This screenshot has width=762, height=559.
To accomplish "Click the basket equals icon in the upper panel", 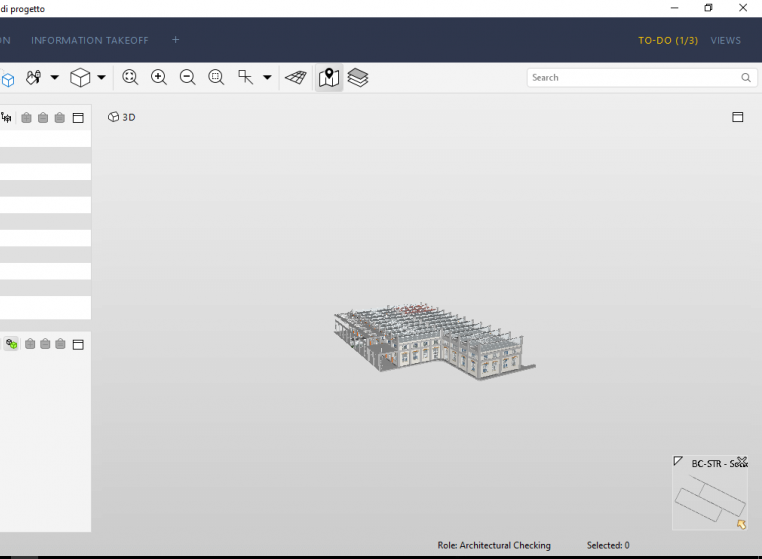I will (60, 118).
